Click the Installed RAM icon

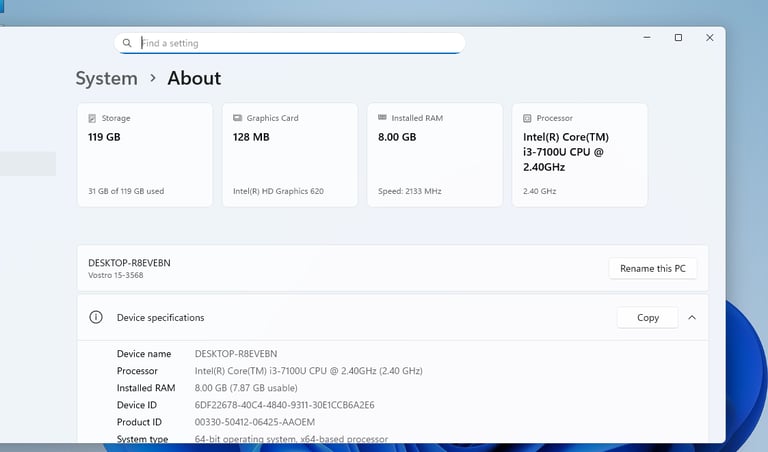(383, 118)
